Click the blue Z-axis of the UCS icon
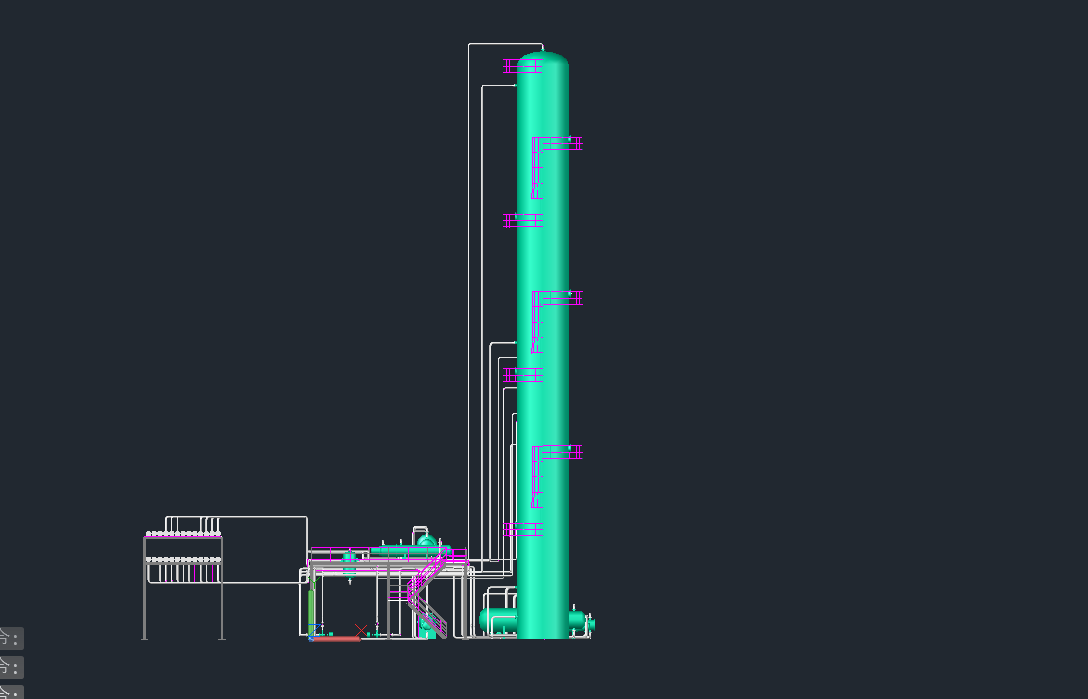The width and height of the screenshot is (1088, 699). 313,631
